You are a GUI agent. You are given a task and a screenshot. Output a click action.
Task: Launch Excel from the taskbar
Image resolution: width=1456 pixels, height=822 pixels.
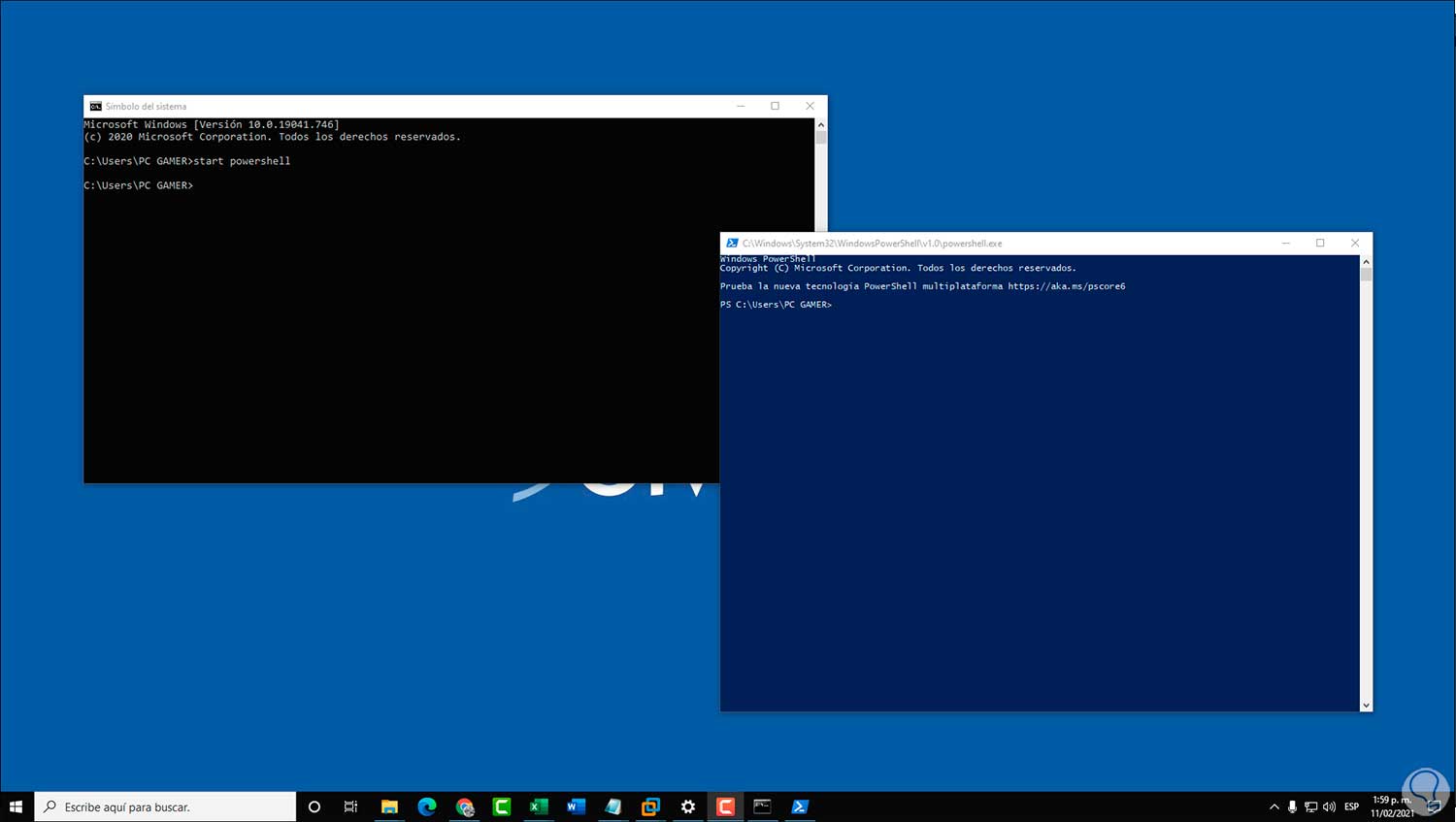click(x=539, y=806)
